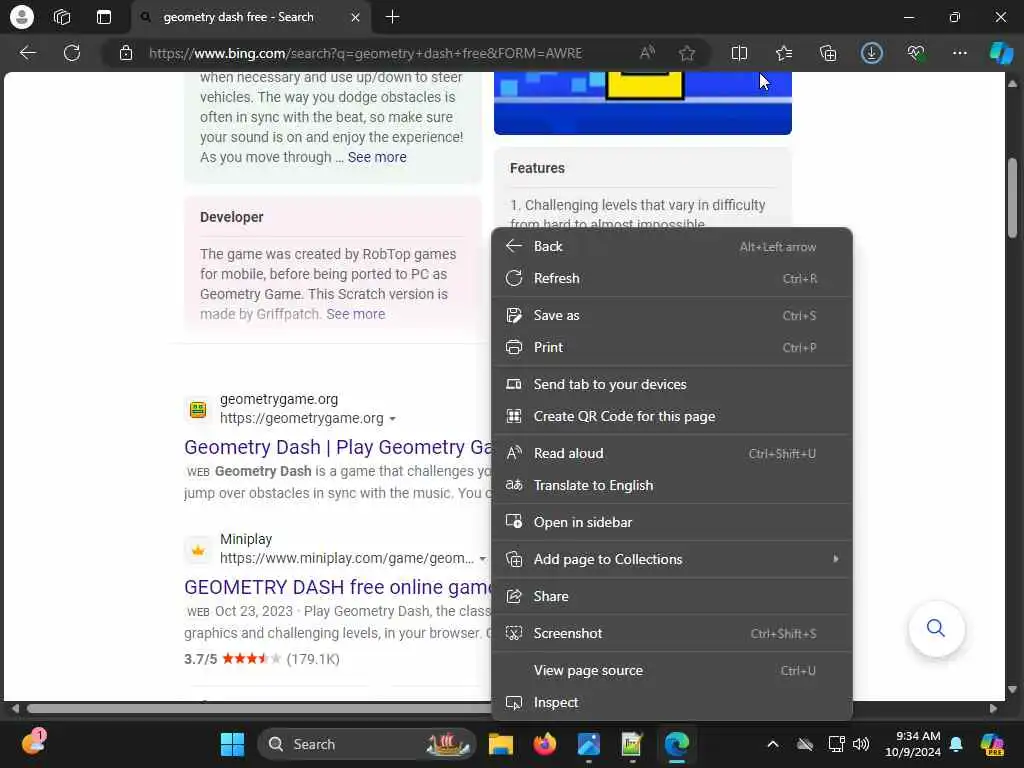Click floating search magnifier button
Viewport: 1024px width, 768px height.
[x=936, y=628]
